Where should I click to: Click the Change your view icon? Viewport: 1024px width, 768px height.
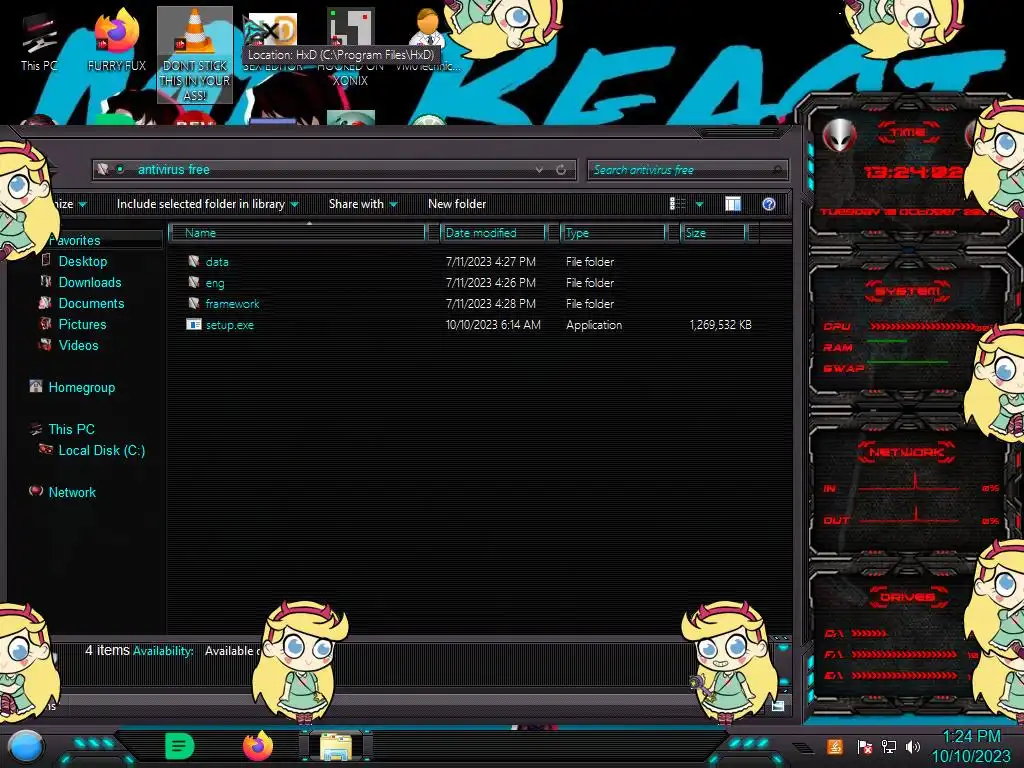(x=677, y=204)
